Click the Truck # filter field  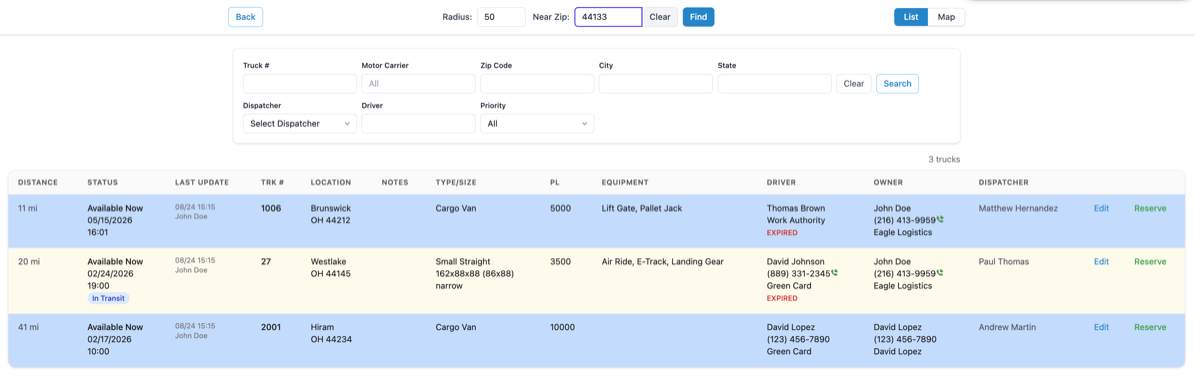click(x=300, y=84)
